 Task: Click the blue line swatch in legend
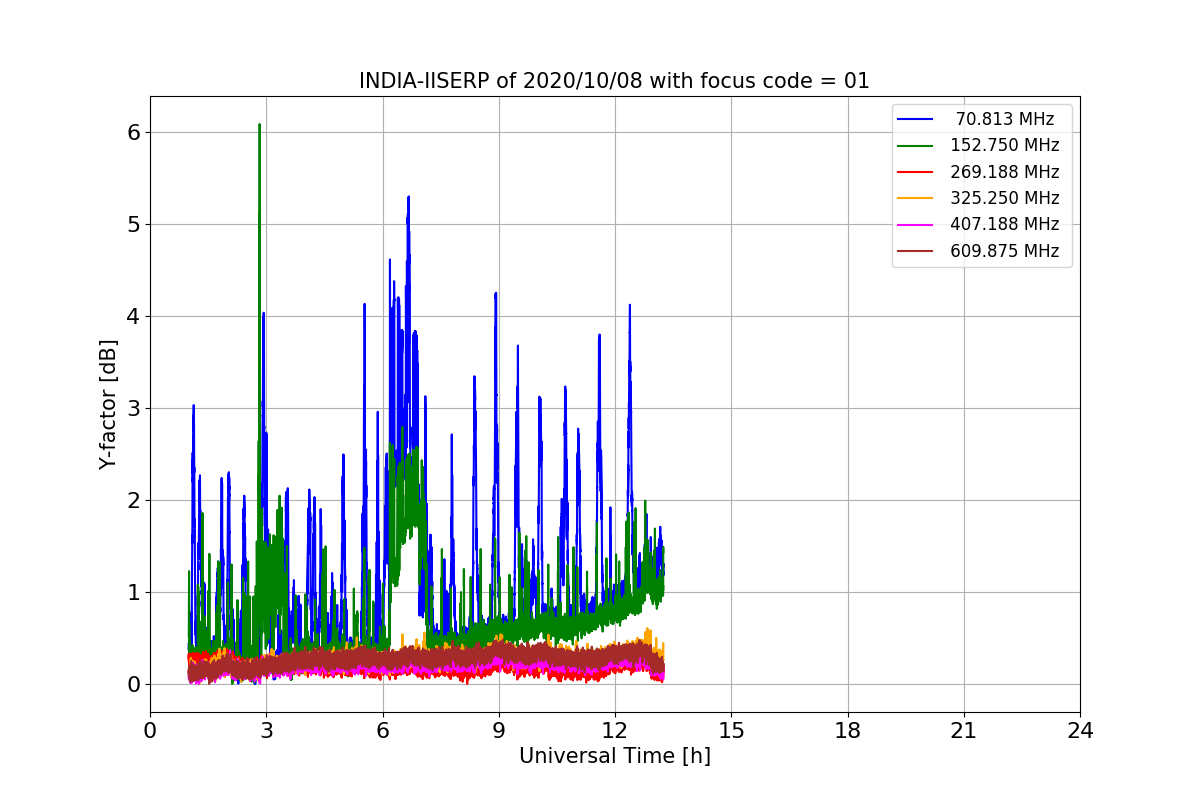915,119
